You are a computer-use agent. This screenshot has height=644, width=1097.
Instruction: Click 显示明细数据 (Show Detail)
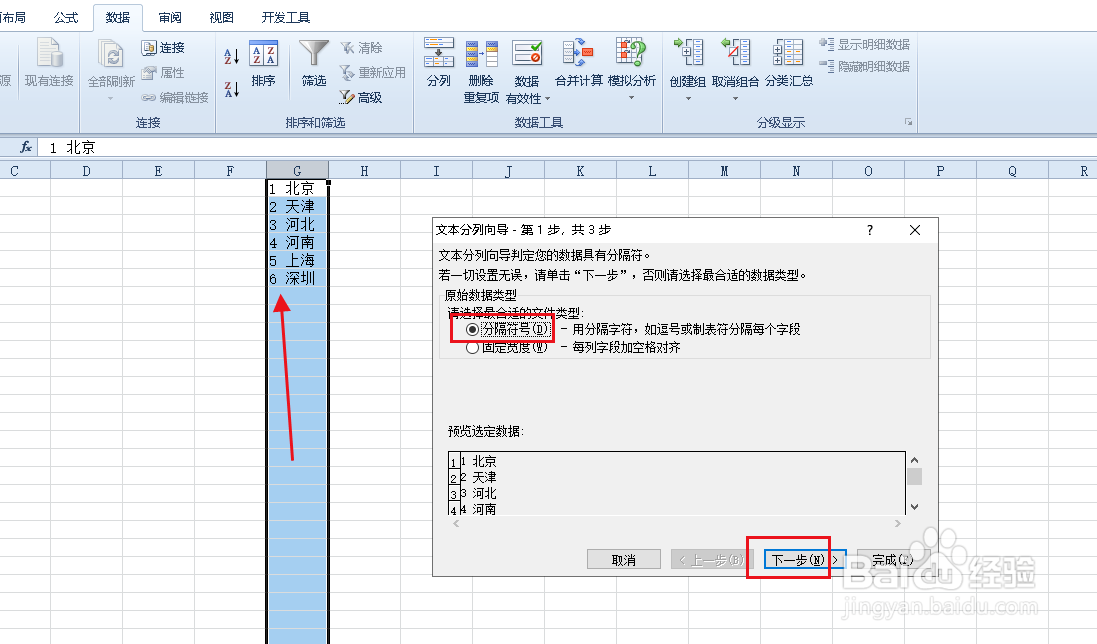pos(860,44)
